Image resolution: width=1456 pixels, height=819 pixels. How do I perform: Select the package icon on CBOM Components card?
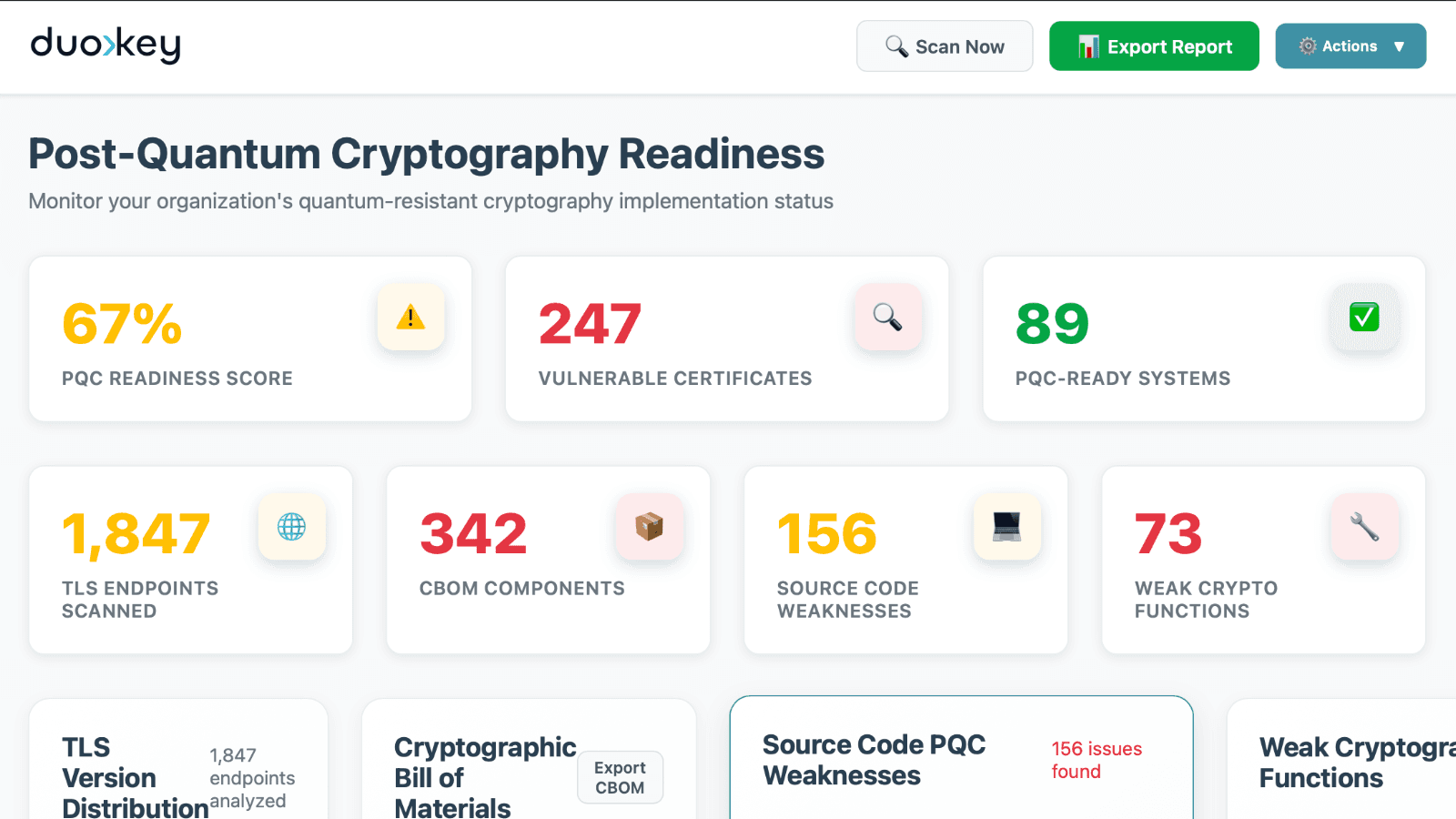tap(649, 527)
